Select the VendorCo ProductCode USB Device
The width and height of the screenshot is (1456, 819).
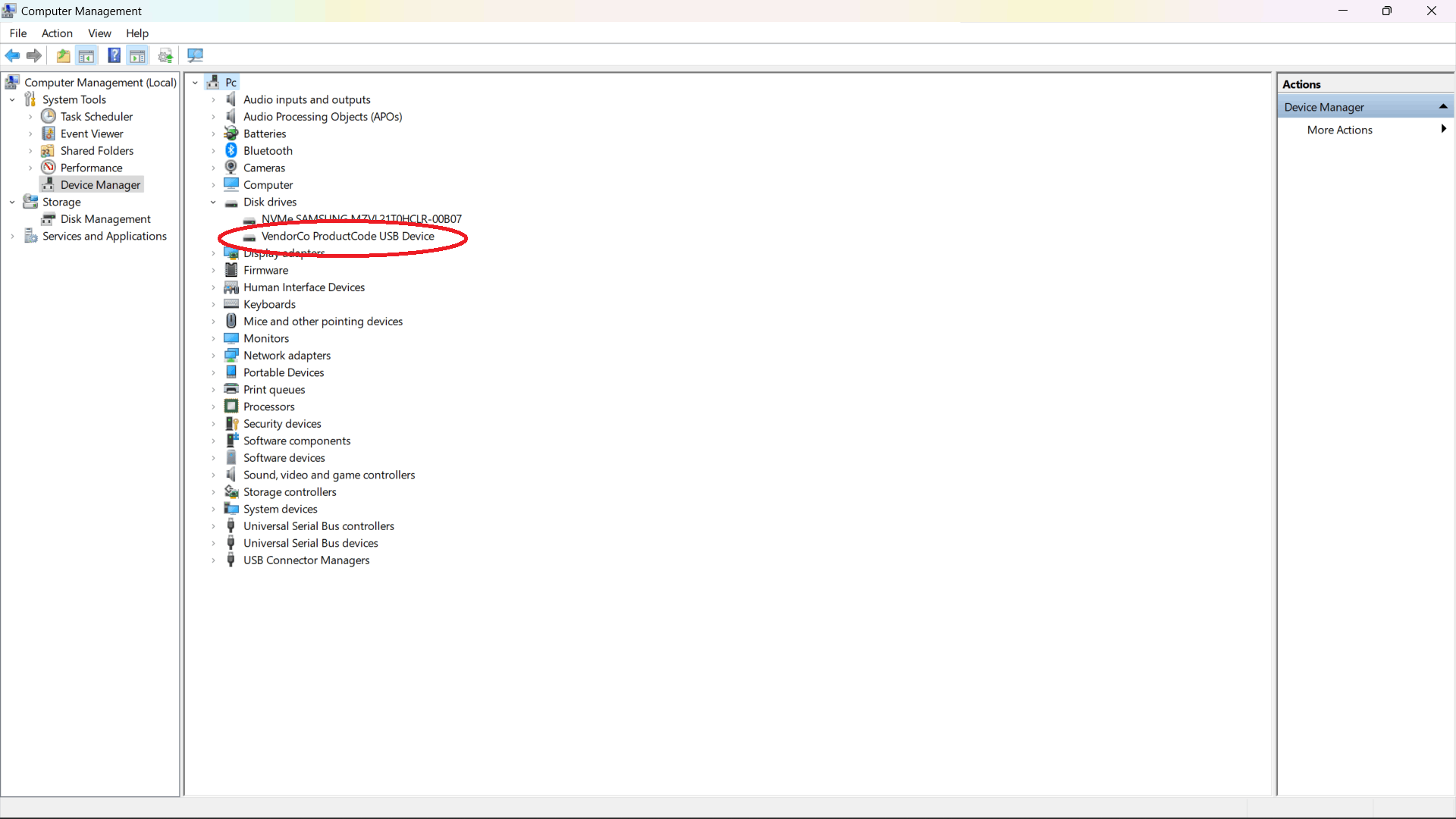[x=348, y=236]
